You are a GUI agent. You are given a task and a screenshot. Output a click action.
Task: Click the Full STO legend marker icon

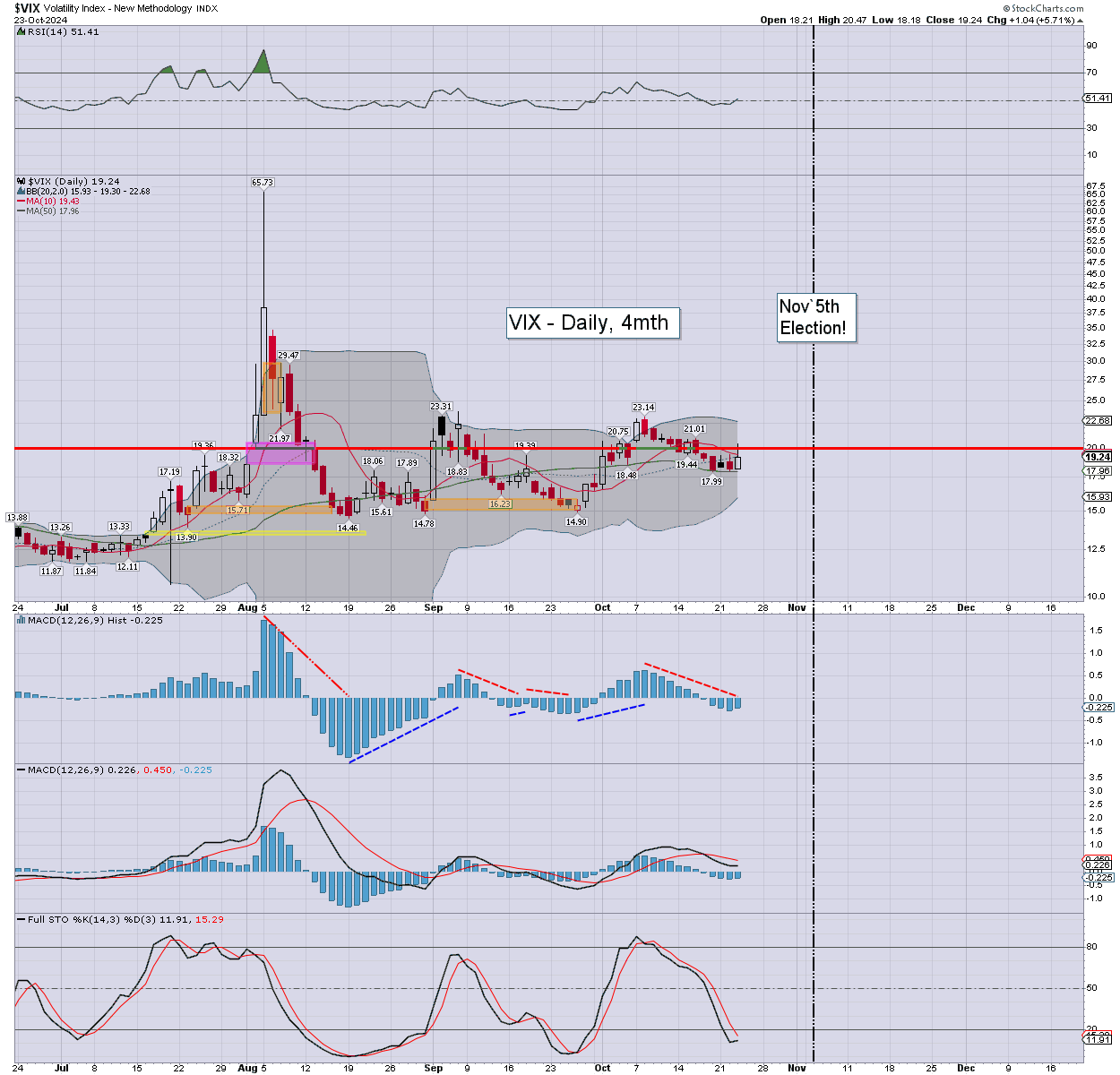21,919
